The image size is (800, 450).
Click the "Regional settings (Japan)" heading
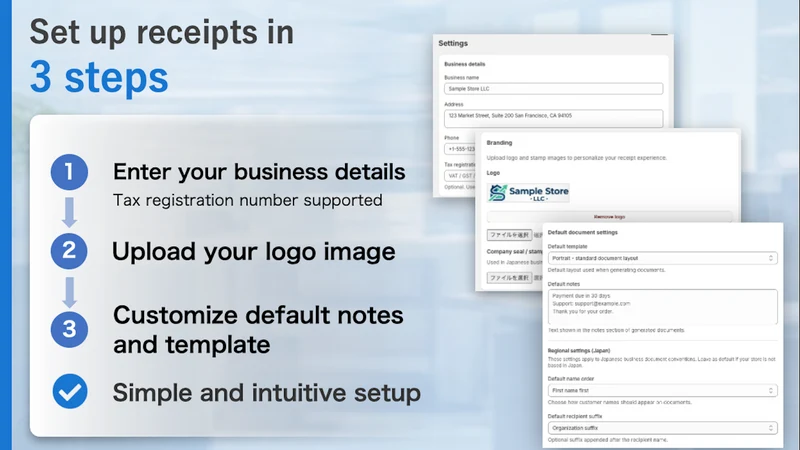coord(579,351)
